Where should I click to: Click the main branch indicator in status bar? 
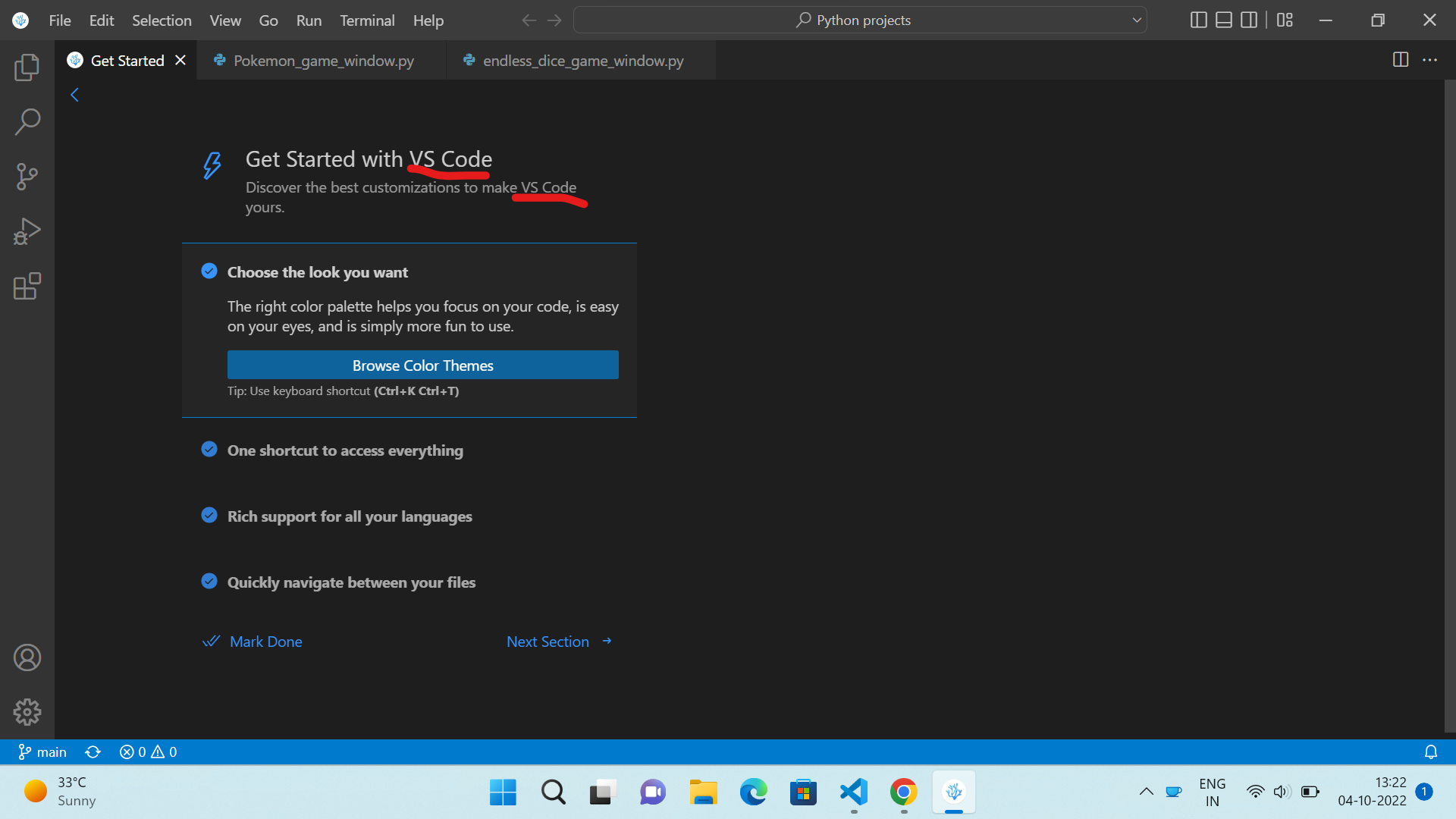pos(42,752)
